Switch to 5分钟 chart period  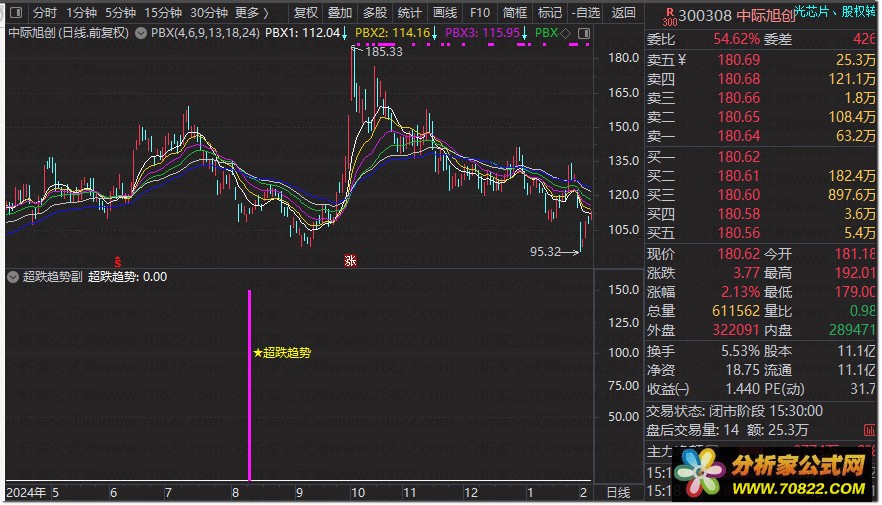click(120, 12)
